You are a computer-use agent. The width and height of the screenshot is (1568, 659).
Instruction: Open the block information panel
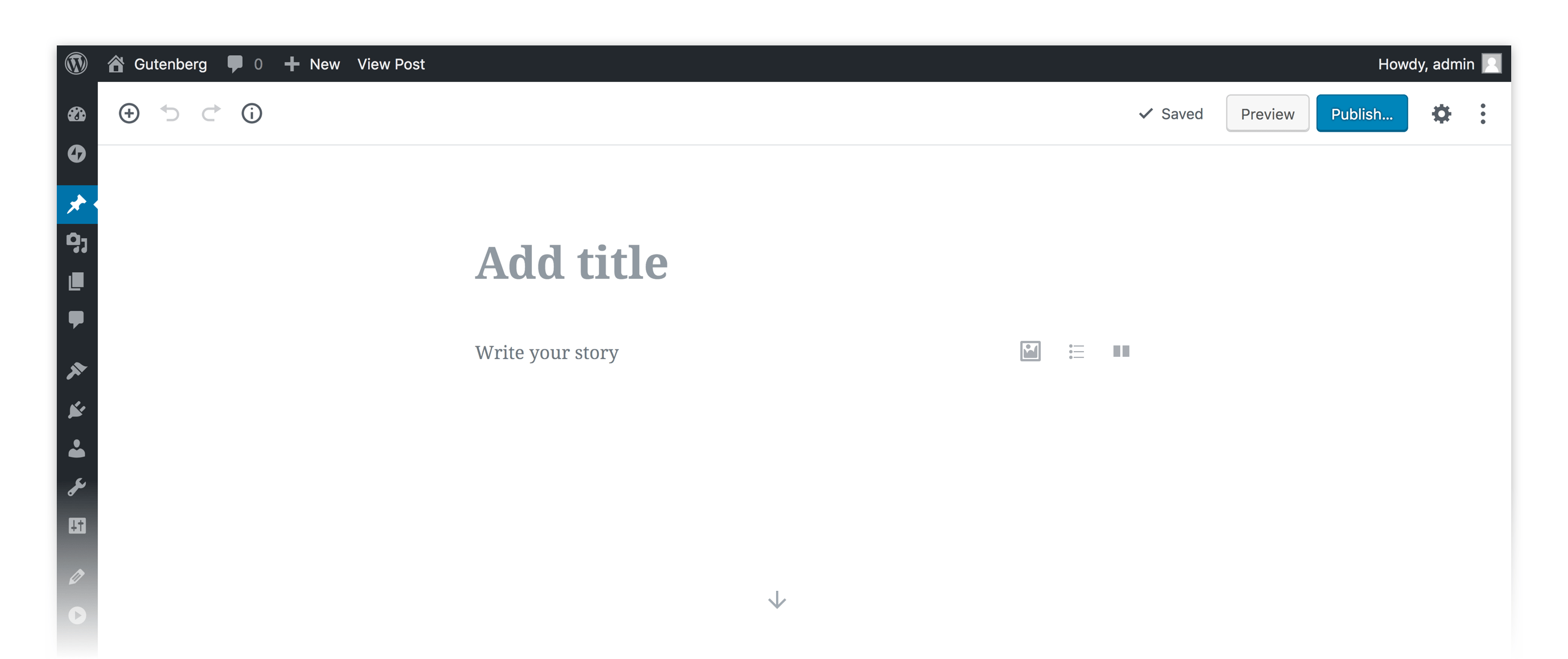(252, 113)
